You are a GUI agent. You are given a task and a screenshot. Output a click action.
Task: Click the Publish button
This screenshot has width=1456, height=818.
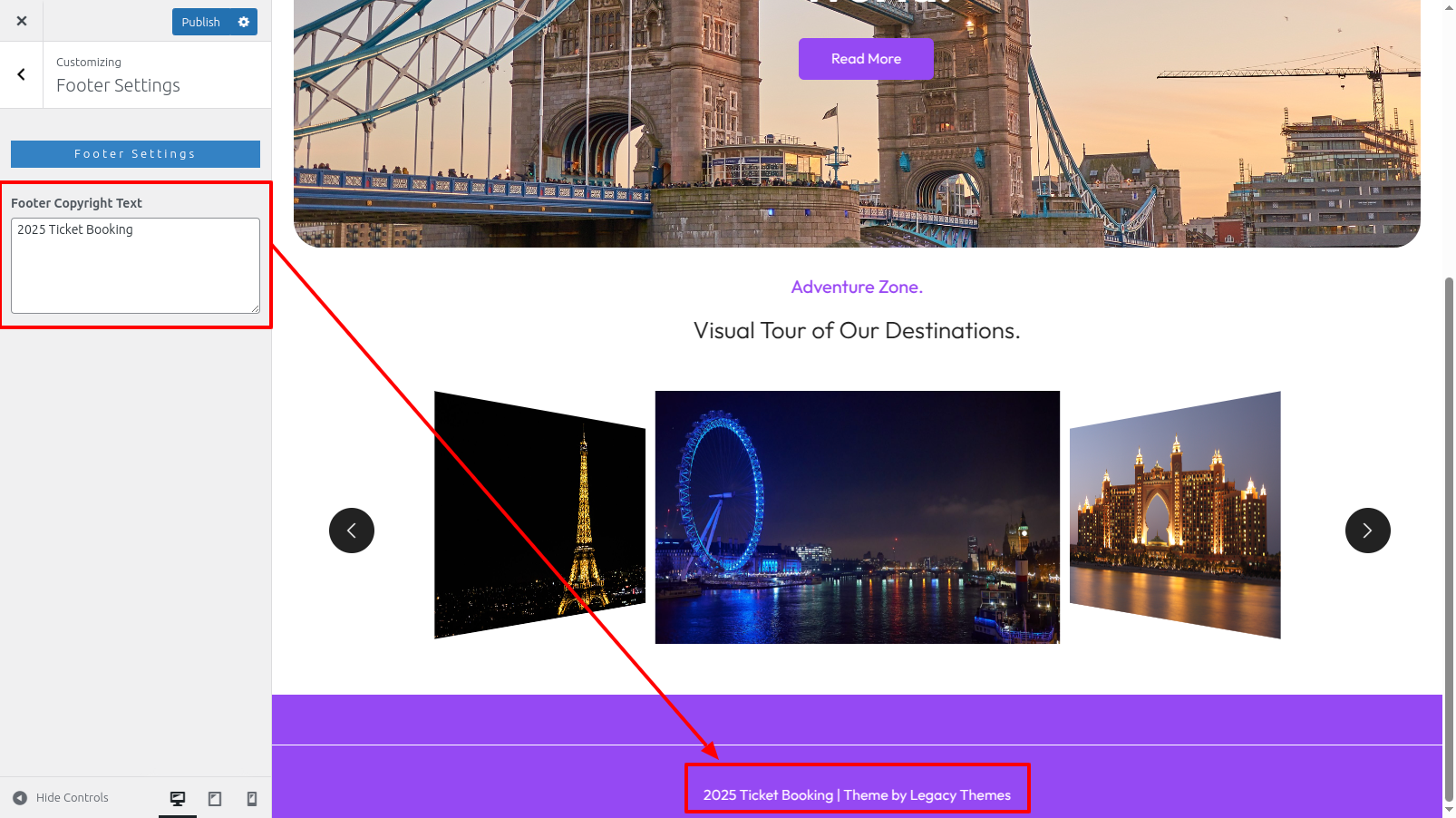coord(200,22)
